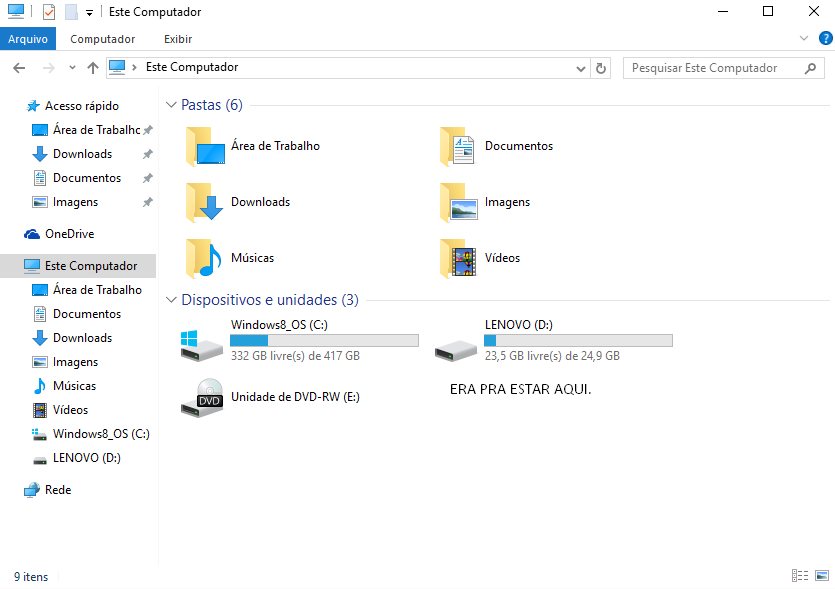Unpin Área de Trabalho pin icon in Acesso rápido
Viewport: 835px width, 589px height.
tap(148, 129)
